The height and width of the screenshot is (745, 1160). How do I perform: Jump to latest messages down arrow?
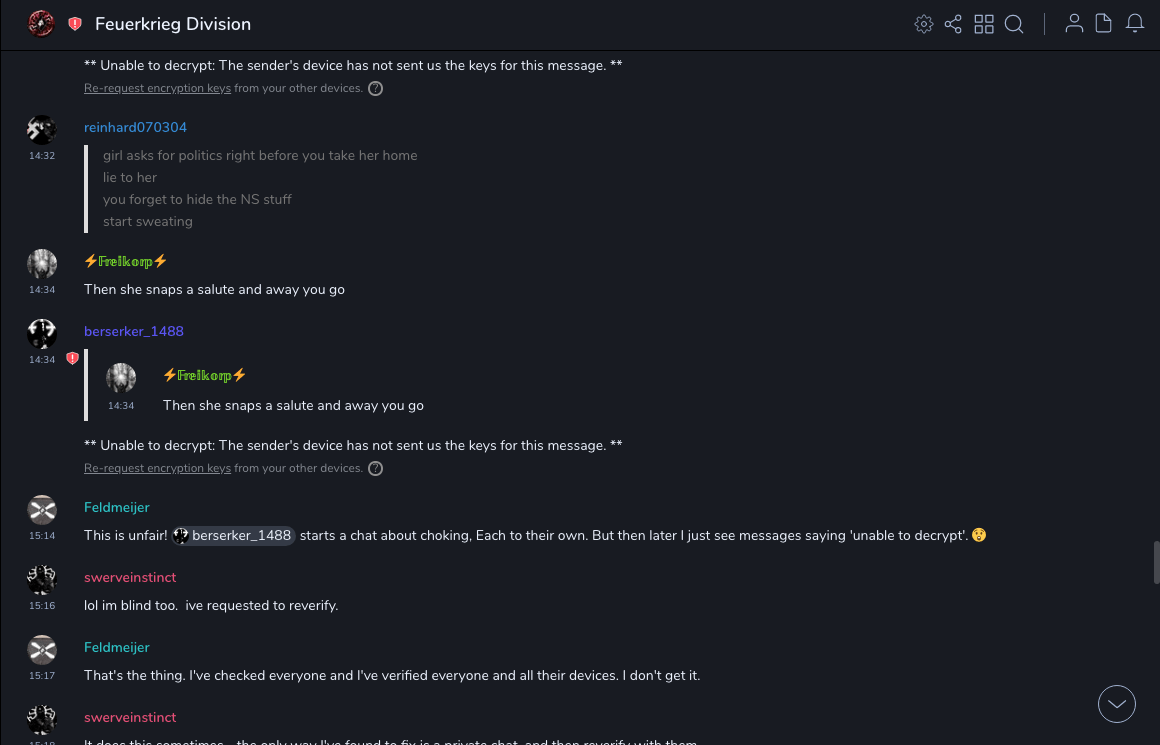click(1117, 704)
